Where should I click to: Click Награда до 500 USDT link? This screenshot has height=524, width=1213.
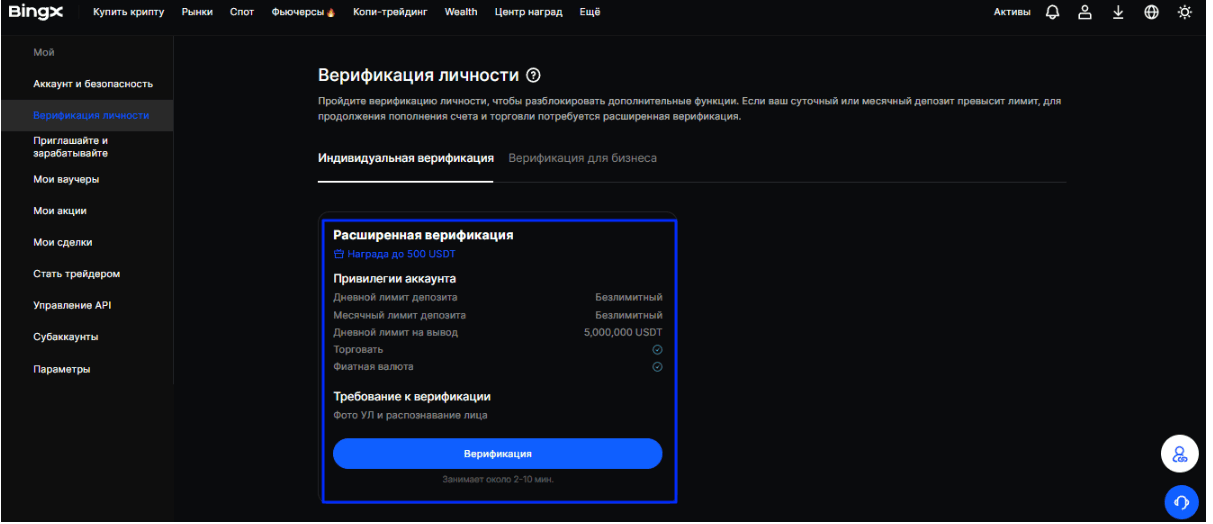[x=401, y=254]
